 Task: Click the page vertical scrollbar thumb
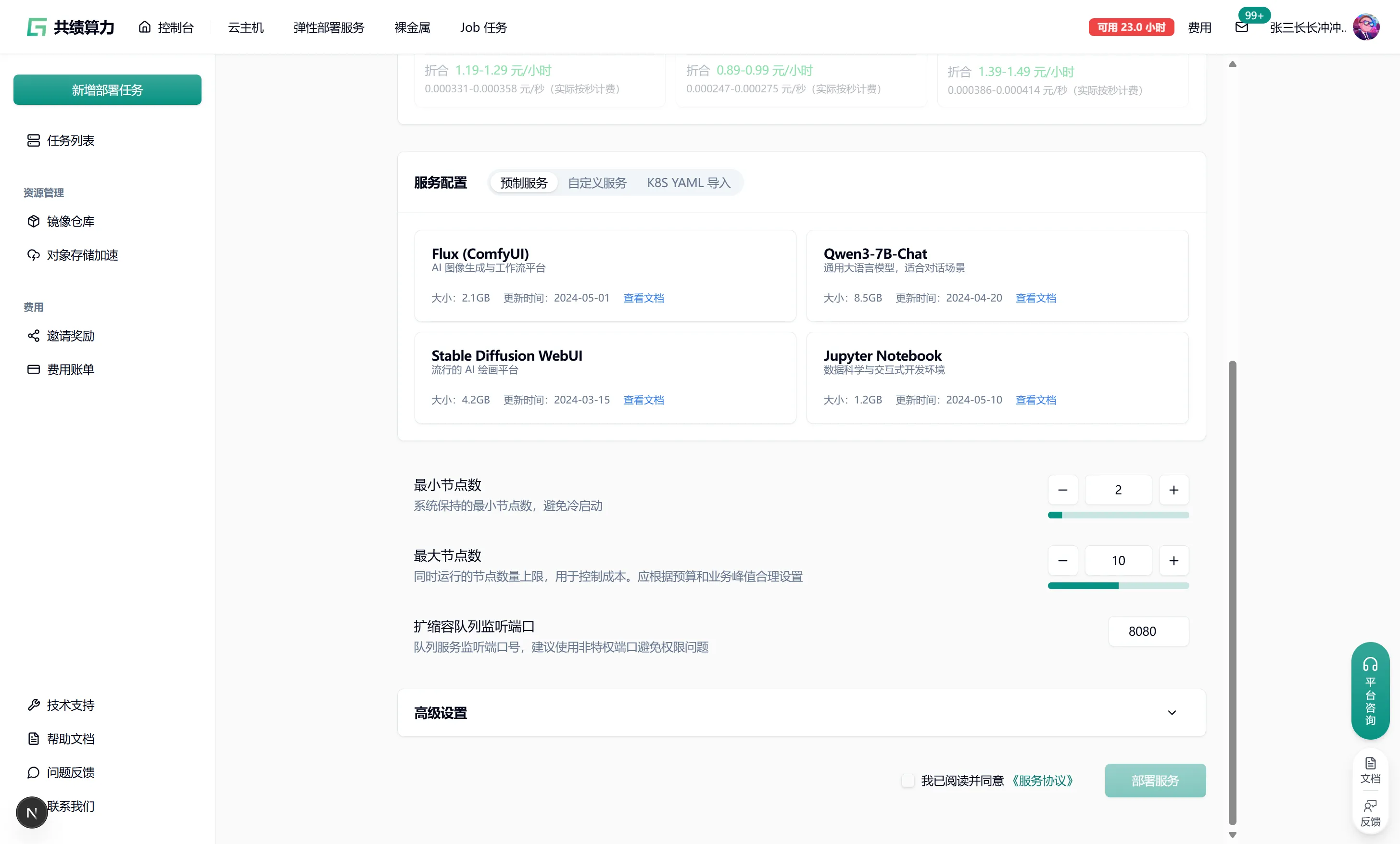[1232, 592]
